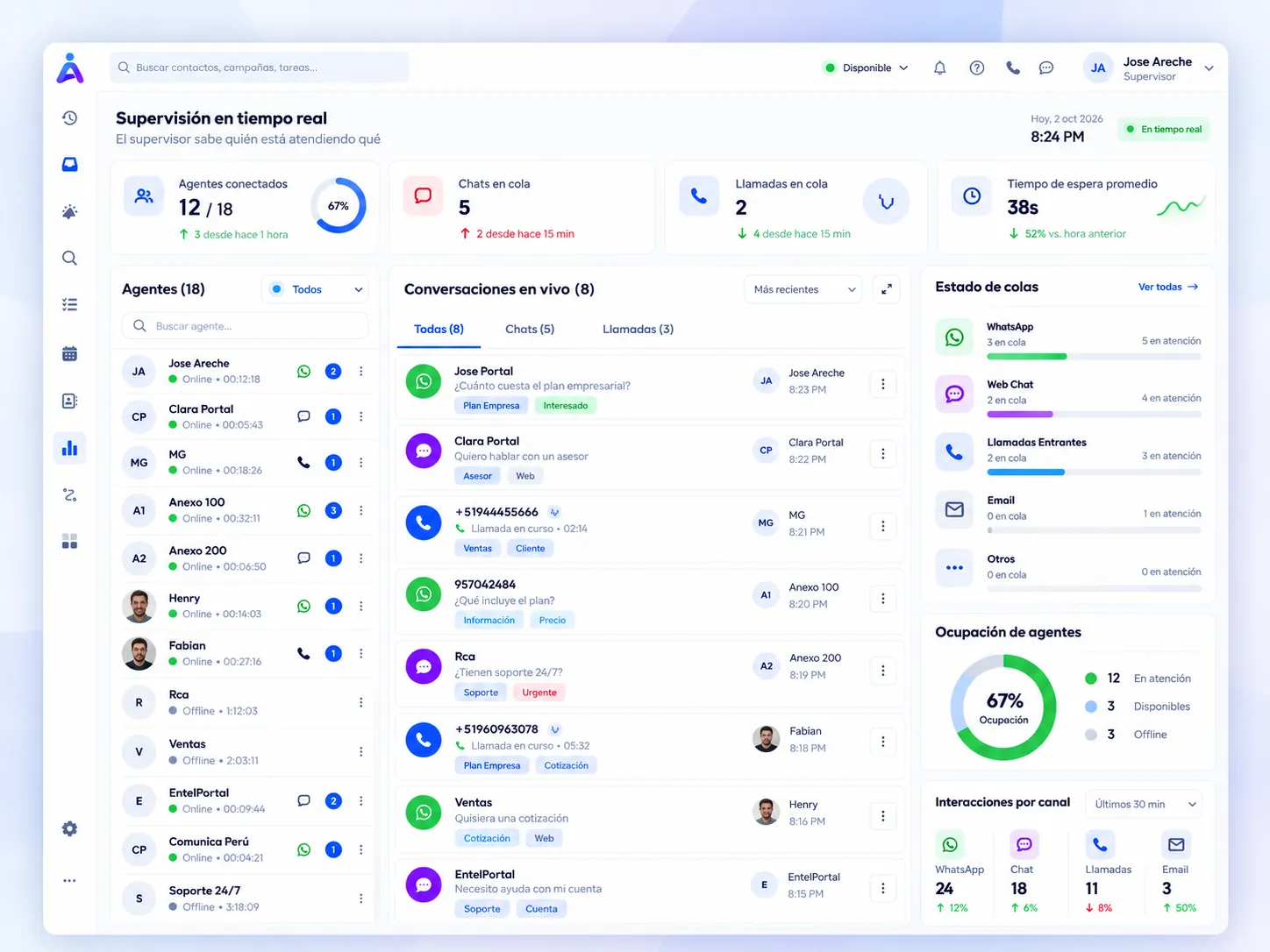The image size is (1270, 952).
Task: Open the Disponible status dropdown
Action: point(866,68)
